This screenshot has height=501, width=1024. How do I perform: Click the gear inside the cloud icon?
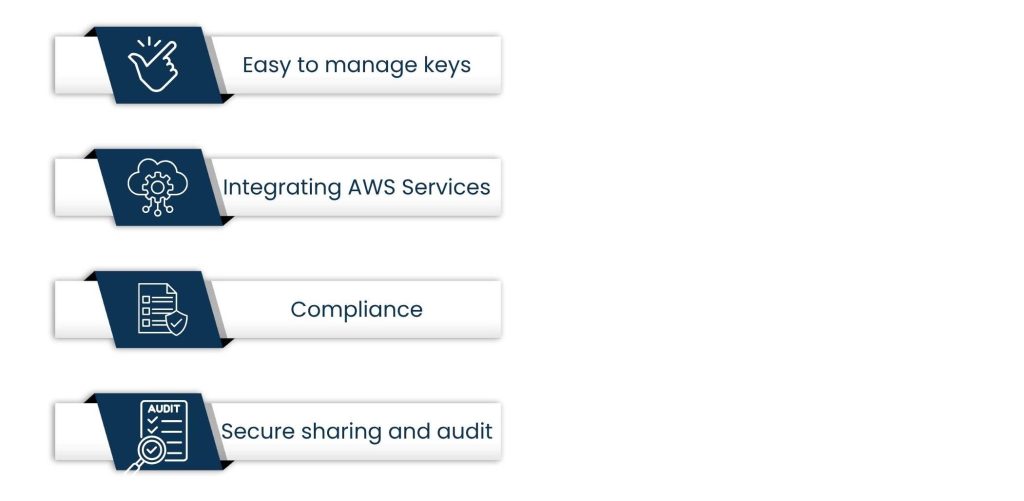click(156, 183)
